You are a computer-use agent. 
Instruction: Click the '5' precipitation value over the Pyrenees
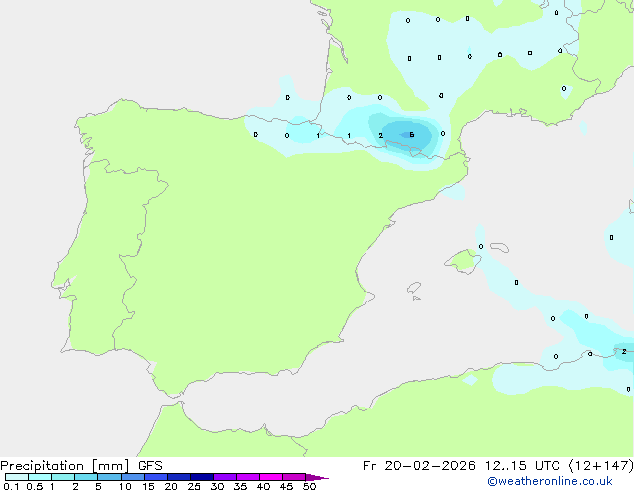click(x=412, y=135)
